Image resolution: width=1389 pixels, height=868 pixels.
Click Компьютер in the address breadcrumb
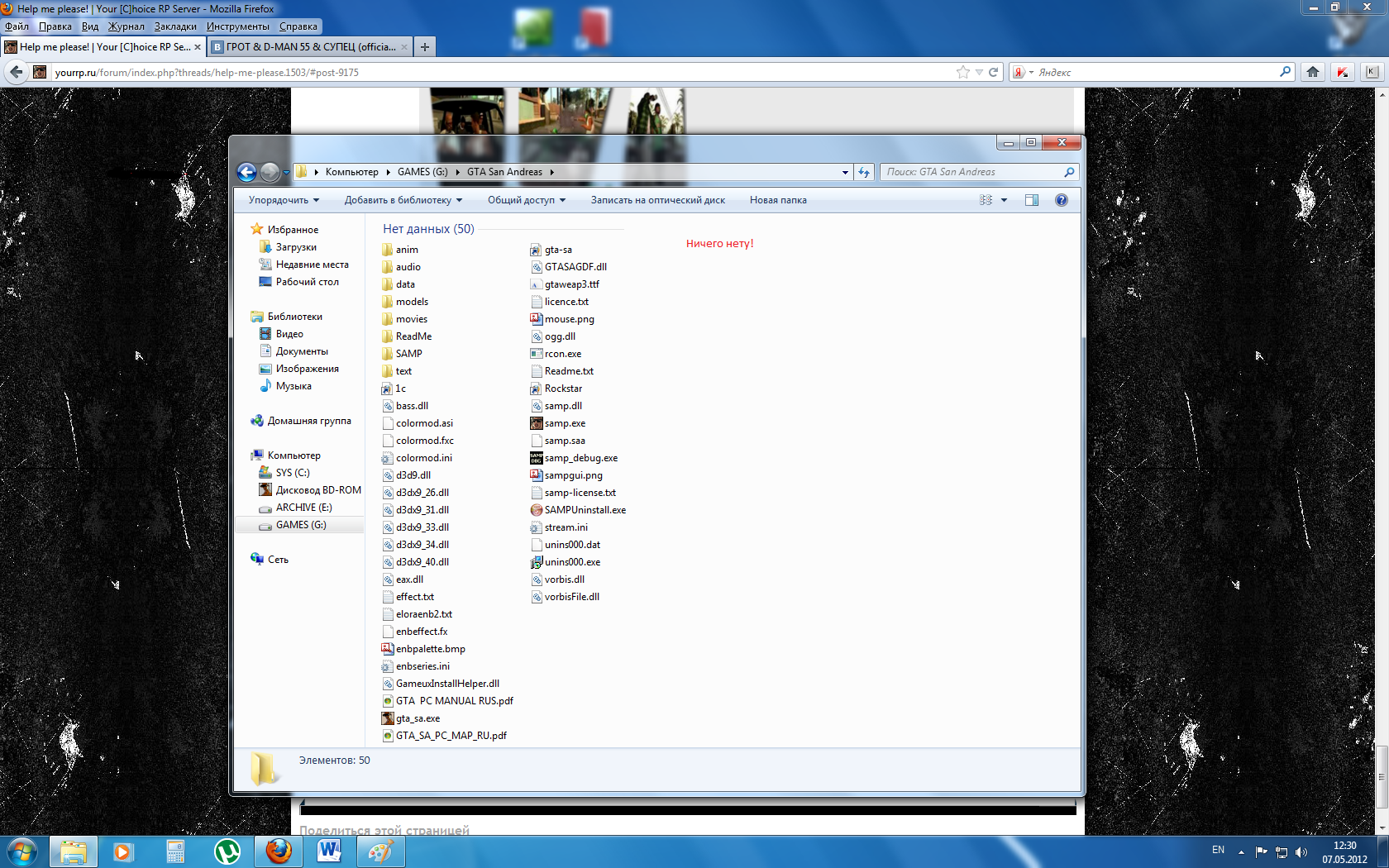[351, 172]
